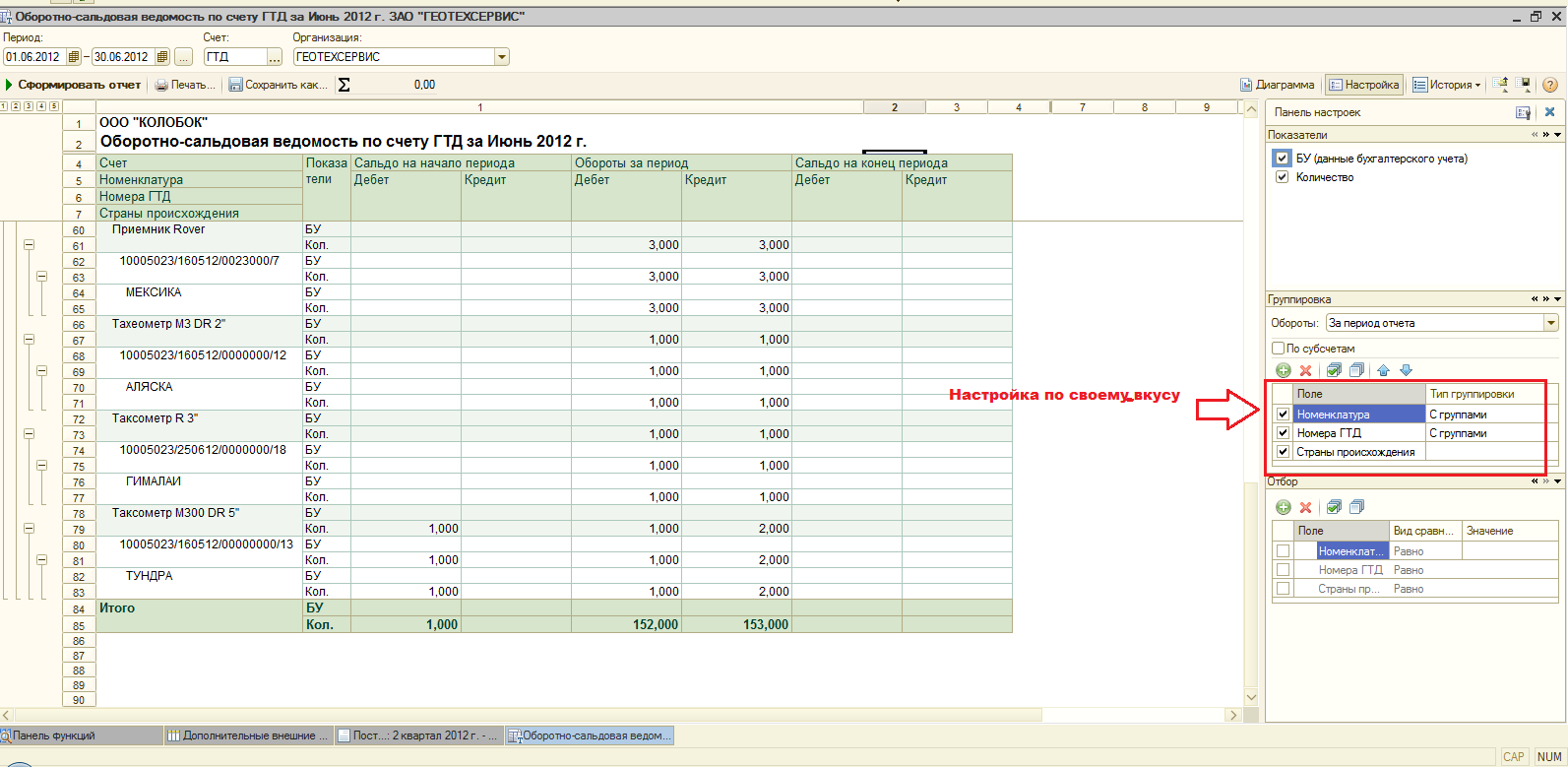1568x767 pixels.
Task: Open calendar for start date 01.06.2012
Action: [74, 57]
